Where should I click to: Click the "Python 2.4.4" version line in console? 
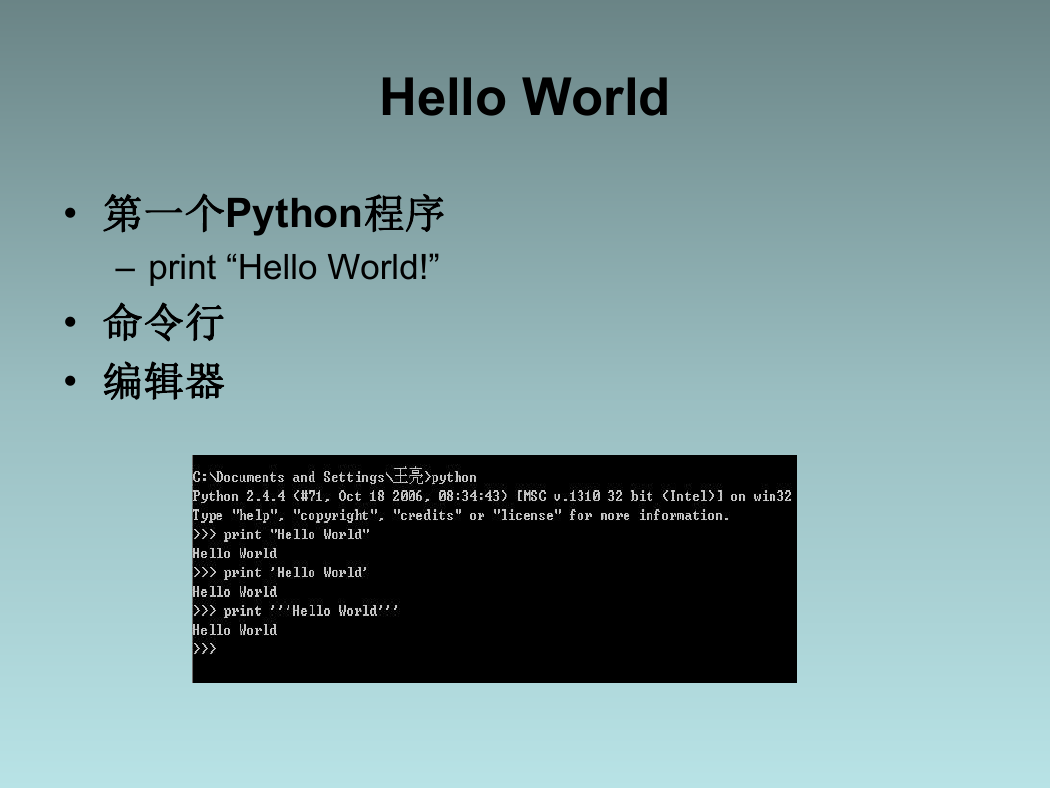(492, 496)
